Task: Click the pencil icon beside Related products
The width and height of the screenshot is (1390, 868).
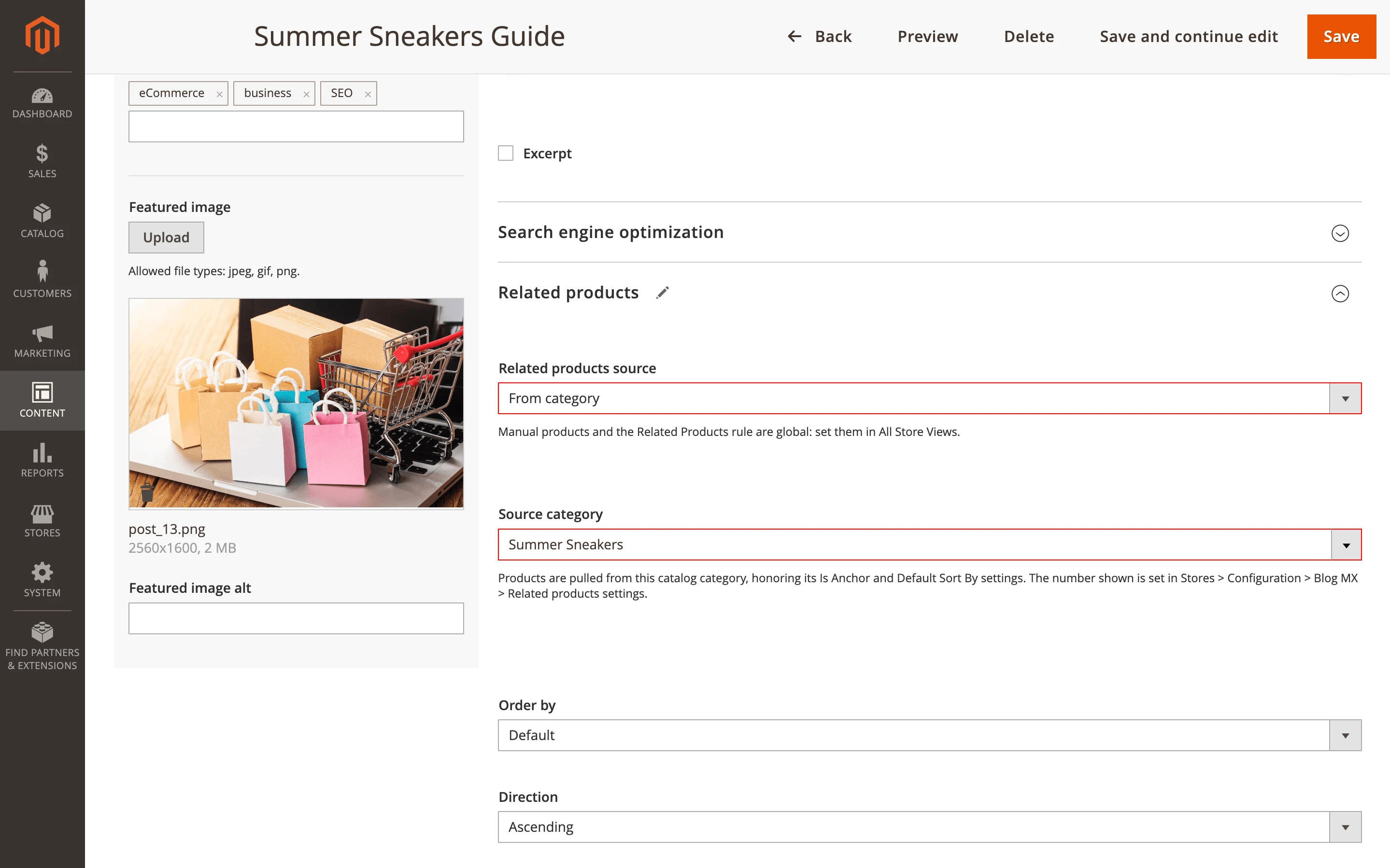Action: pos(663,293)
